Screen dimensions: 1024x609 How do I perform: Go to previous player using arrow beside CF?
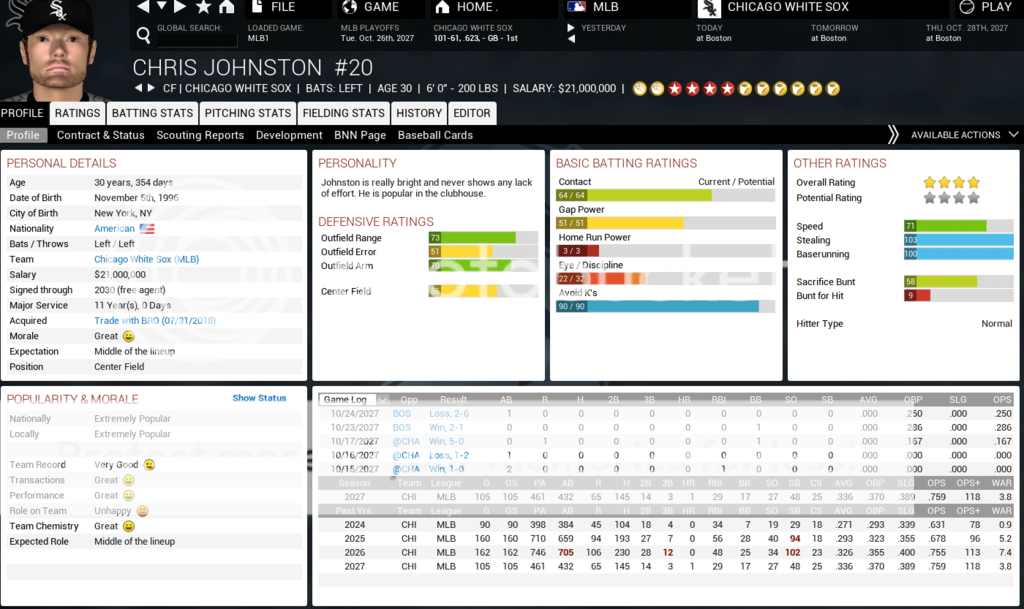(140, 88)
